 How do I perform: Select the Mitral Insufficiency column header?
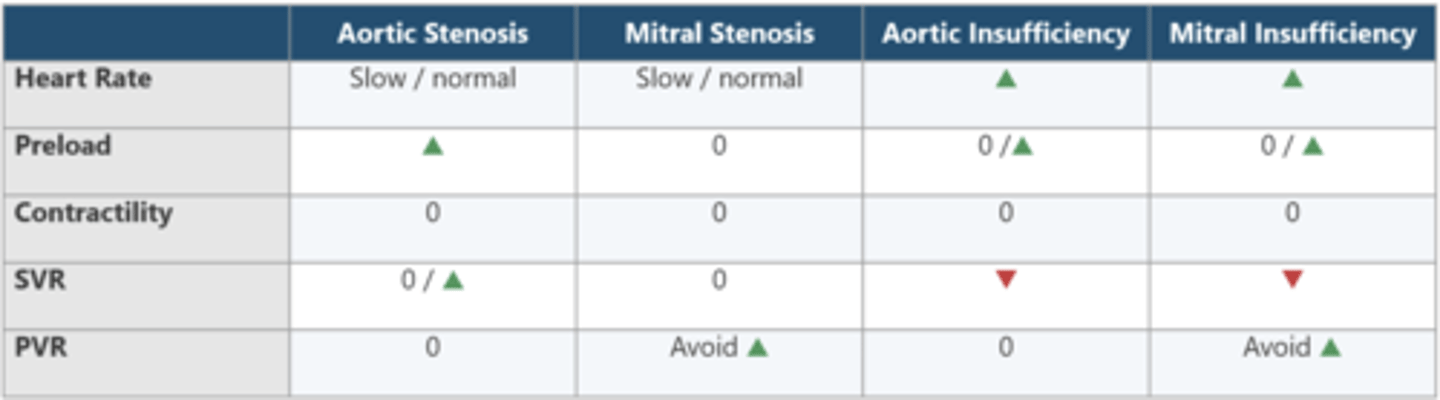click(x=1292, y=34)
